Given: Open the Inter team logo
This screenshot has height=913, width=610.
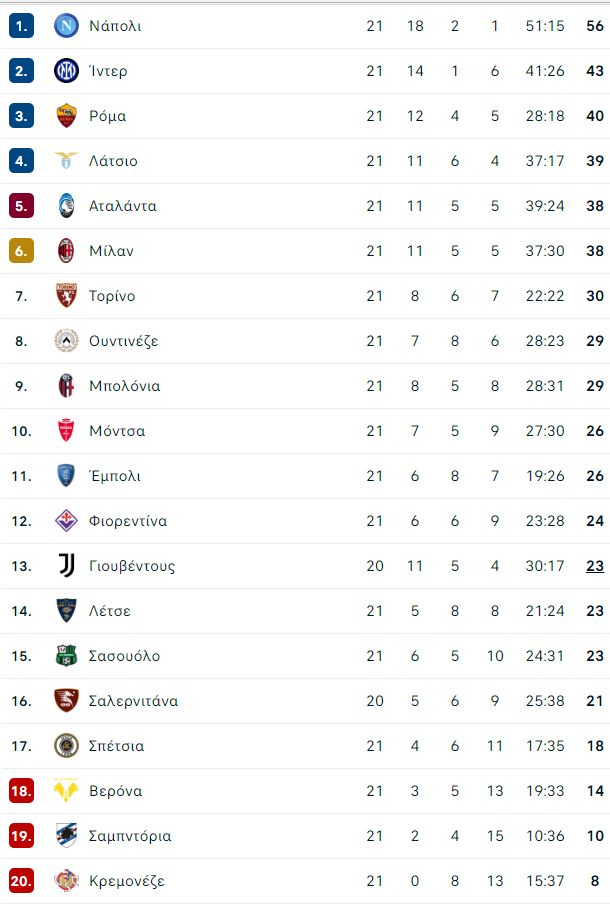Looking at the screenshot, I should (x=66, y=70).
